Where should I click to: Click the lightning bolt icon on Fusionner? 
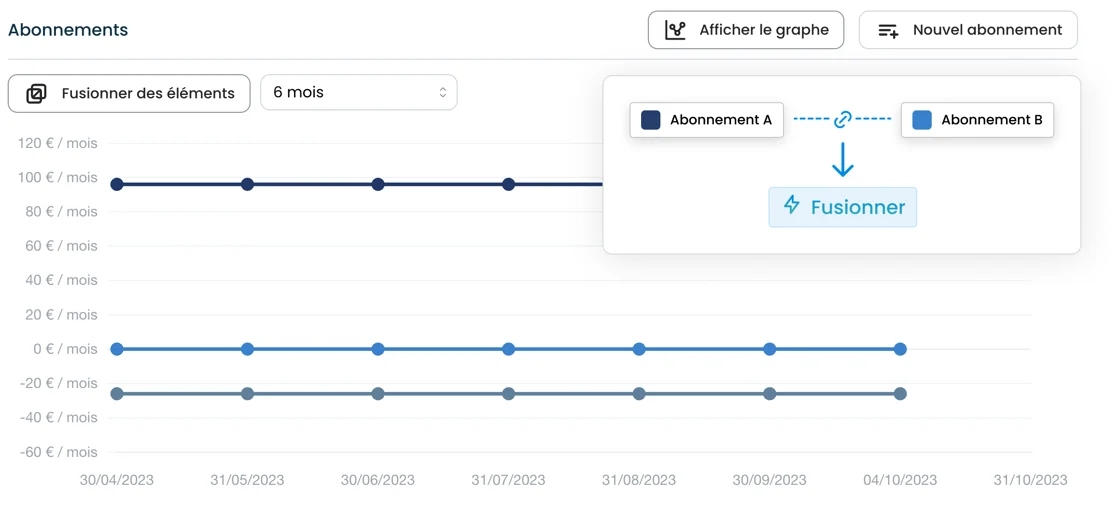[x=792, y=205]
